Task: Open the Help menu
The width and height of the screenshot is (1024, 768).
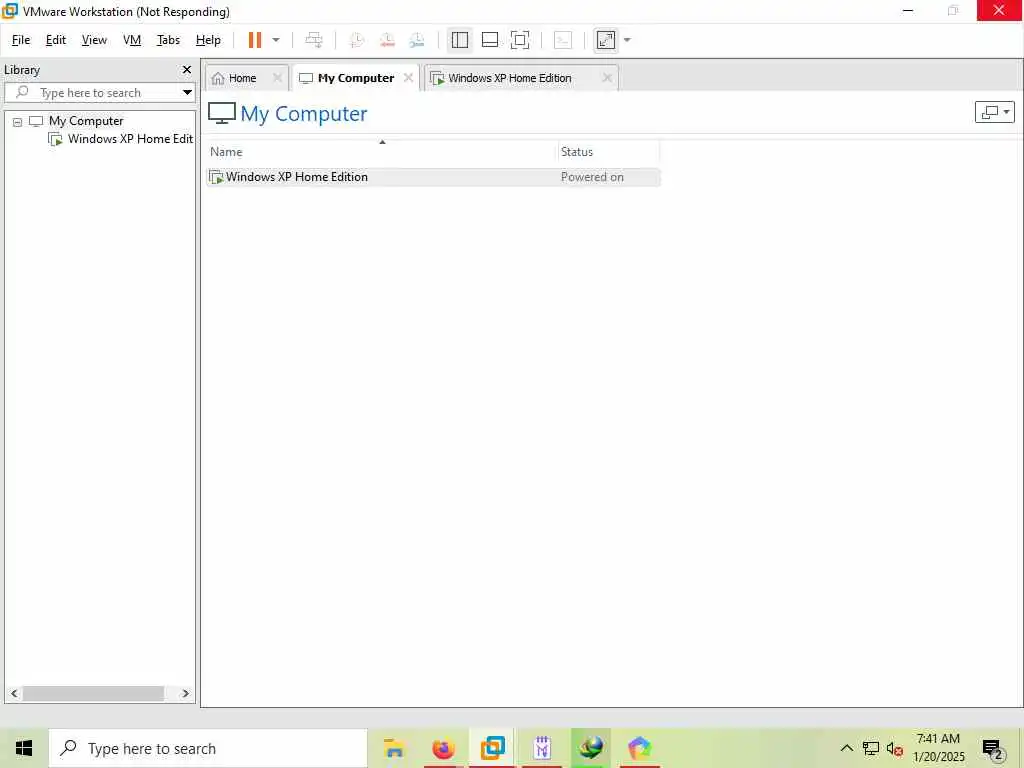Action: point(208,40)
